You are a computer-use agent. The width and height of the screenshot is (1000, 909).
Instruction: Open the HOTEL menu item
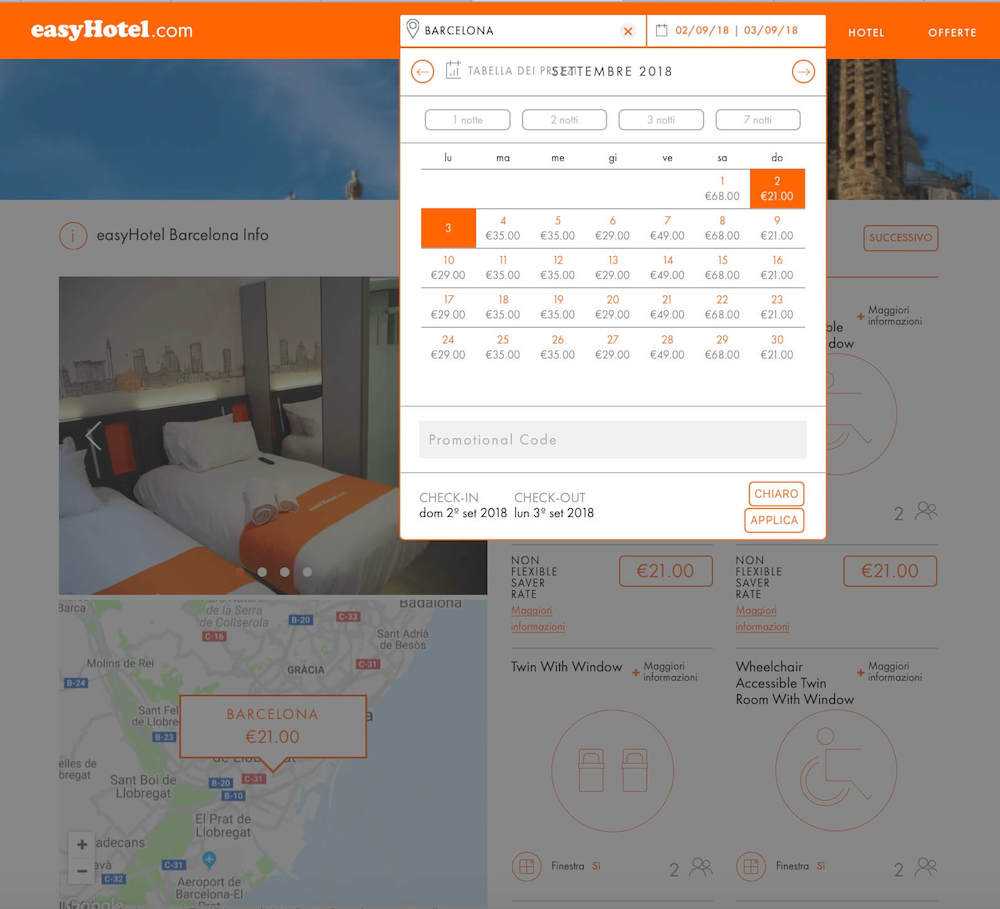pyautogui.click(x=866, y=32)
